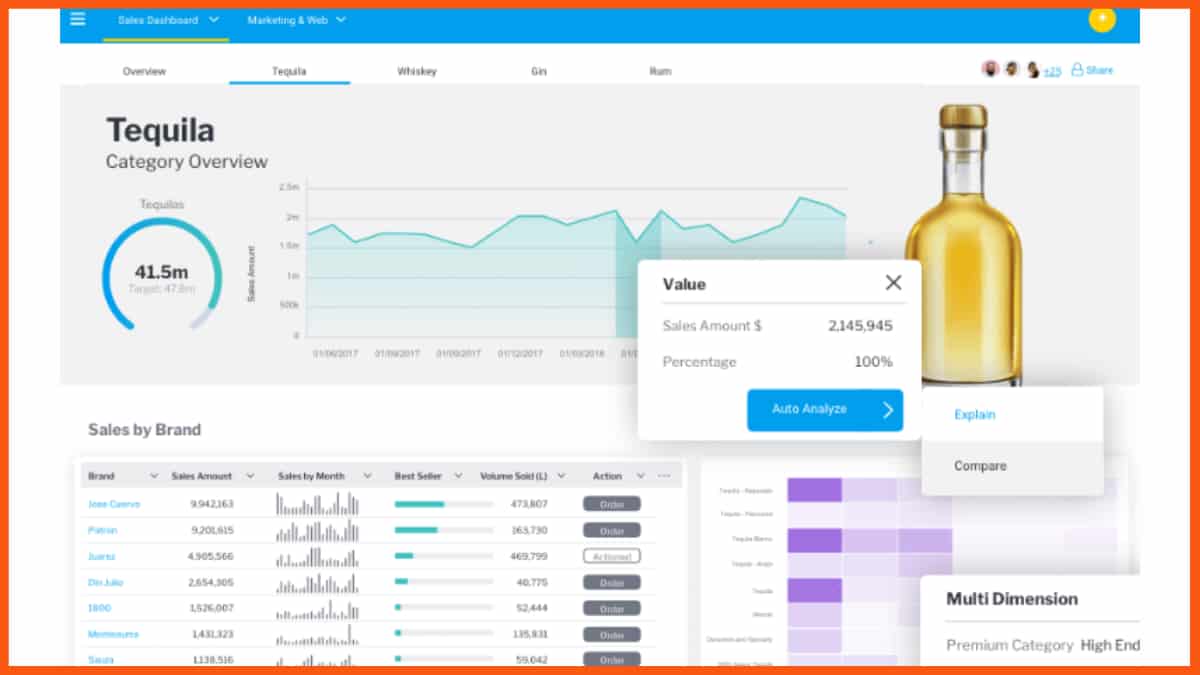Click the first collaborator avatar
1200x675 pixels.
click(x=990, y=69)
